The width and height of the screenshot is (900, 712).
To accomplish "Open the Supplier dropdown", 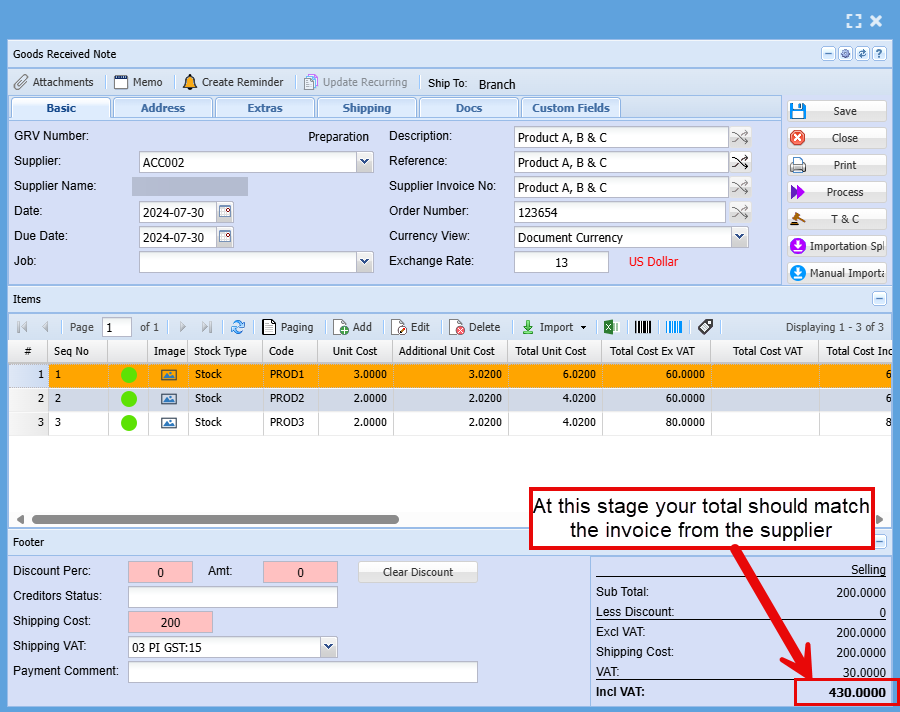I will point(364,162).
